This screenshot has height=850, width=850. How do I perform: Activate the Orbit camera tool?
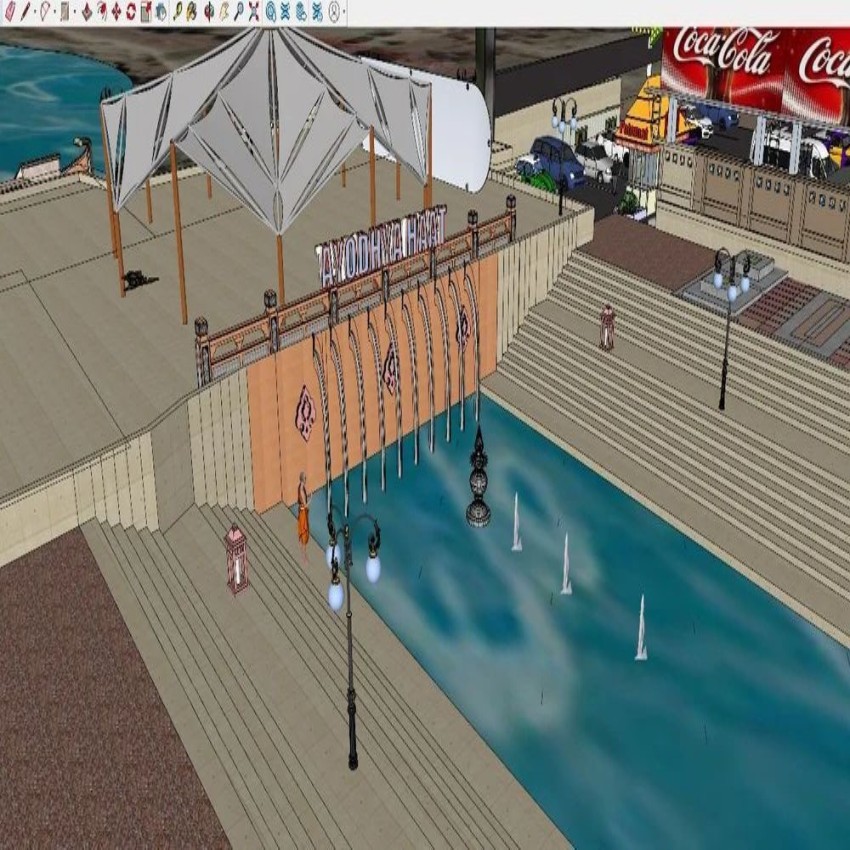pos(272,10)
